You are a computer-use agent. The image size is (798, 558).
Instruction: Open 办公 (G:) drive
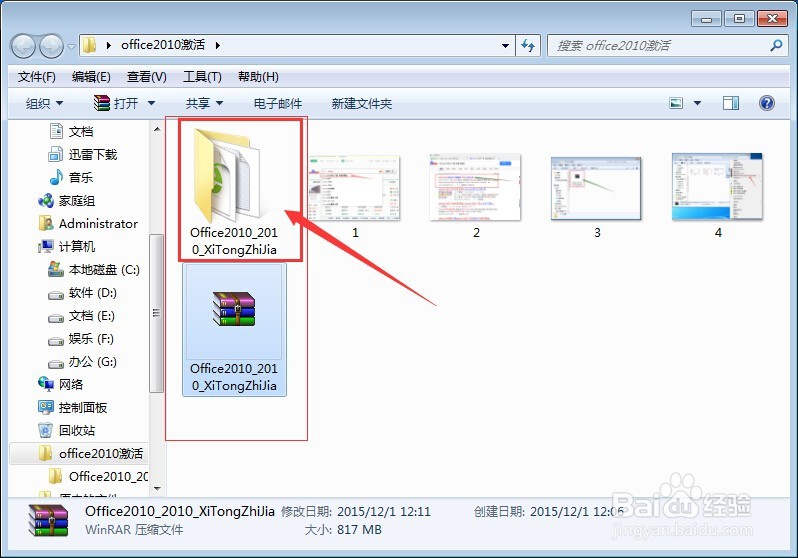[82, 361]
